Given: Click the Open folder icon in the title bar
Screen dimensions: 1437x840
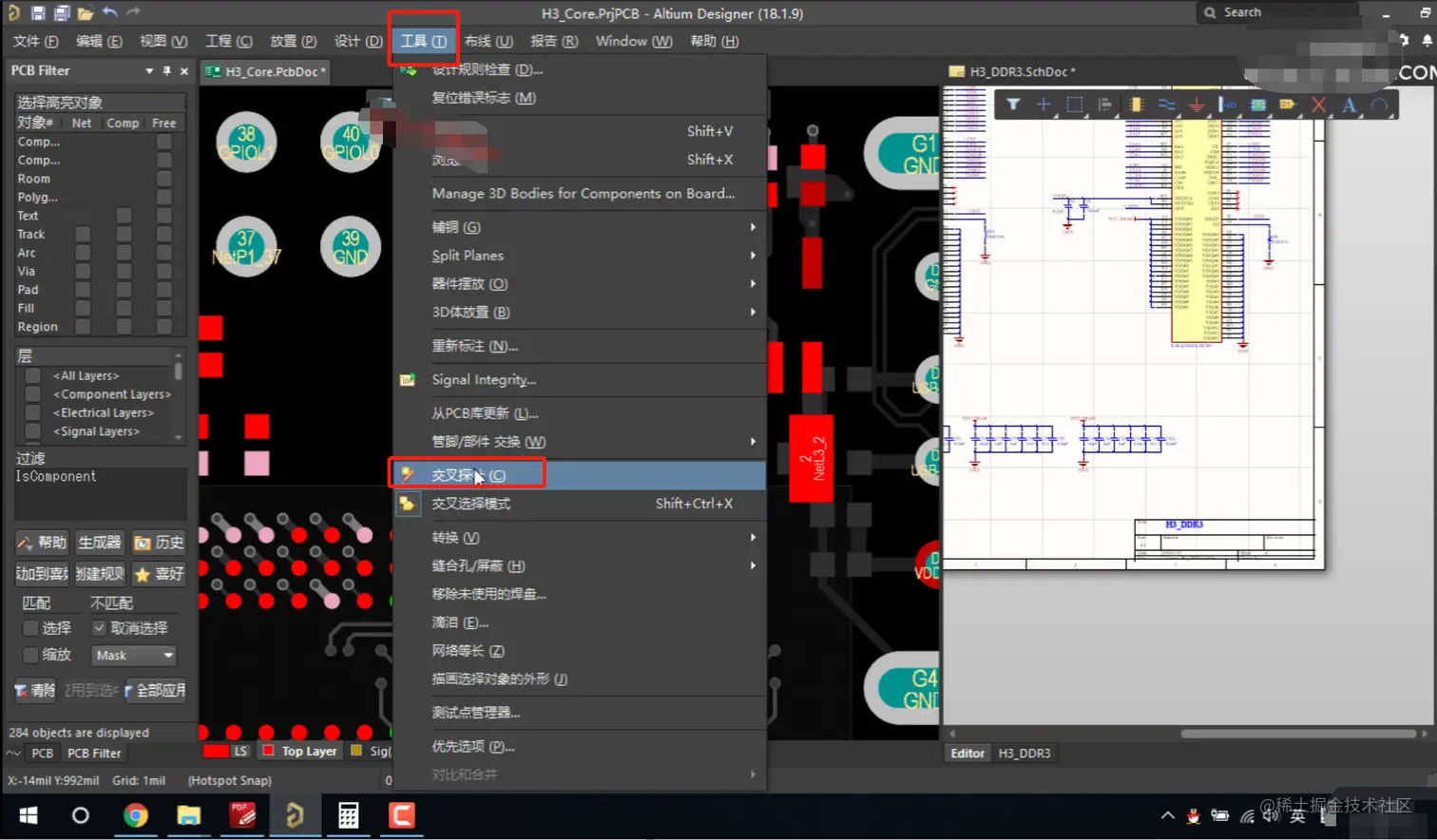Looking at the screenshot, I should (86, 13).
